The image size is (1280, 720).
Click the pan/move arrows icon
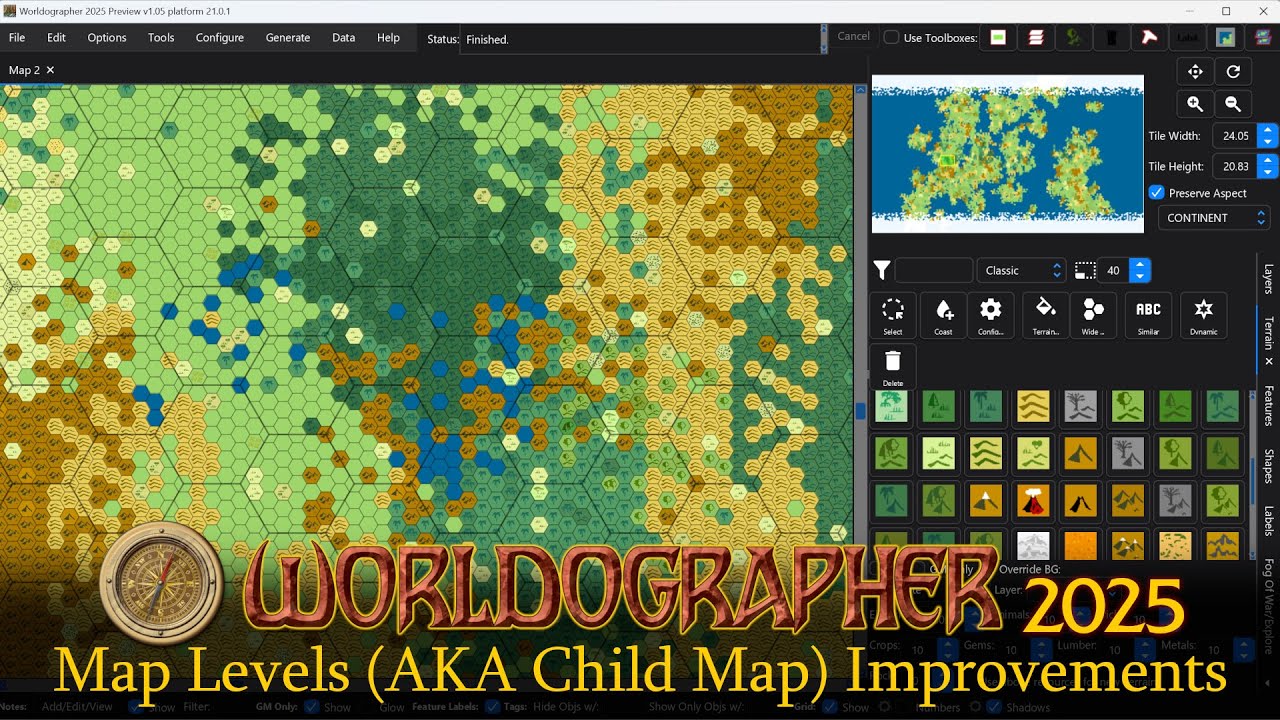tap(1195, 72)
